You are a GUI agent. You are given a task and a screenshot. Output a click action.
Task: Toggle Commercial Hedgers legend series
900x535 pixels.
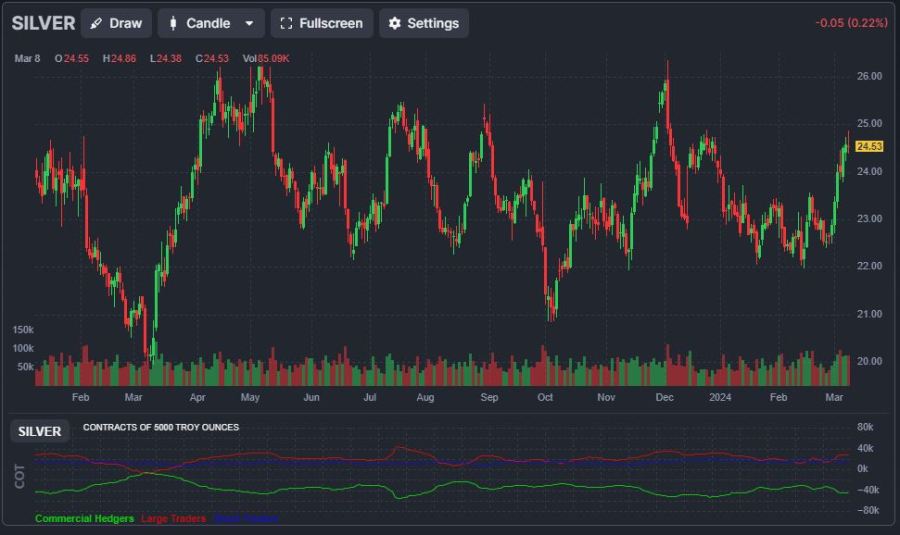click(84, 519)
